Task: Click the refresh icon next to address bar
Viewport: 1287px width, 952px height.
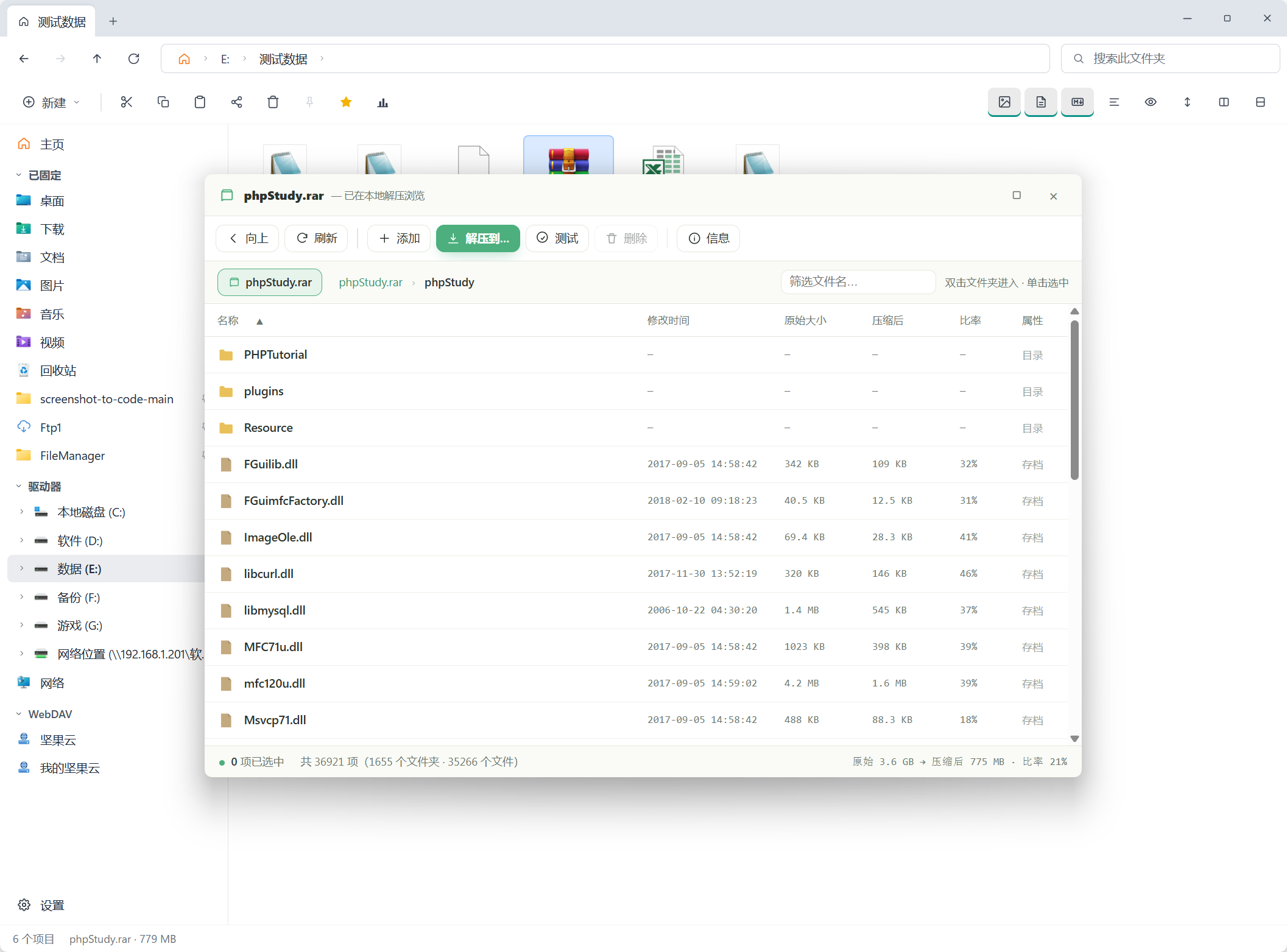Action: pos(134,58)
